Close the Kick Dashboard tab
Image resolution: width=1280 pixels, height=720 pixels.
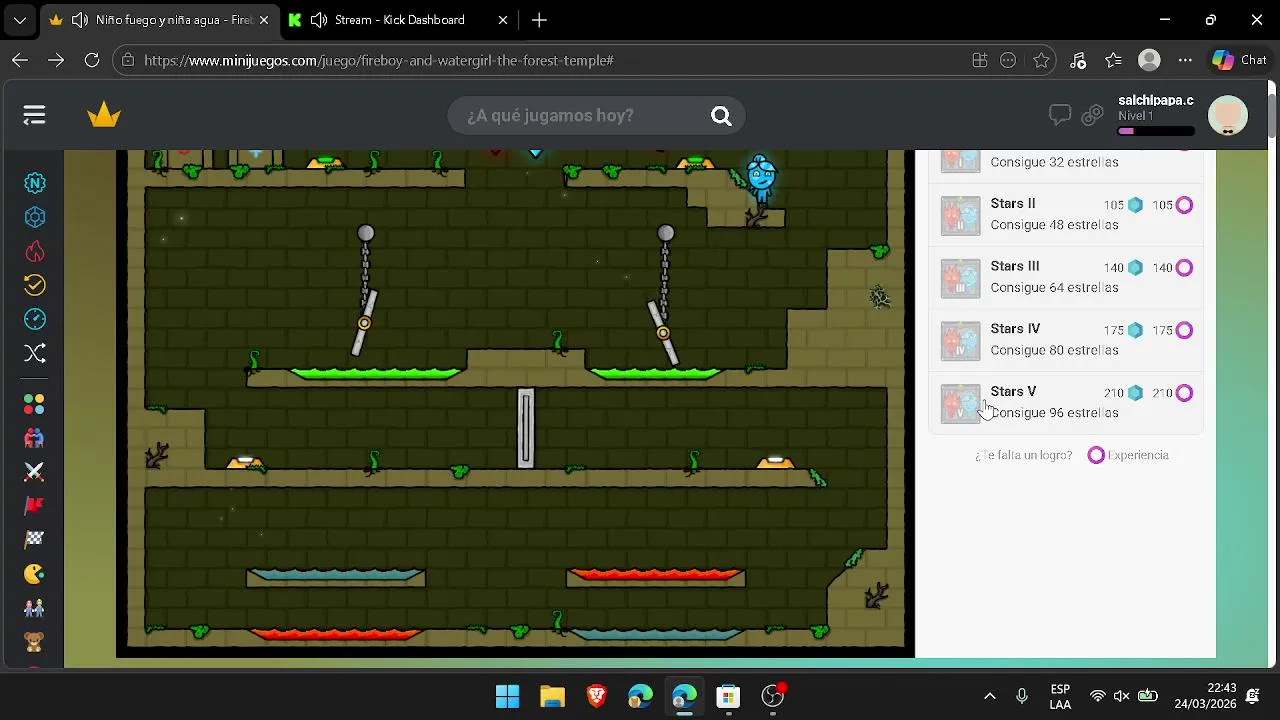[503, 20]
